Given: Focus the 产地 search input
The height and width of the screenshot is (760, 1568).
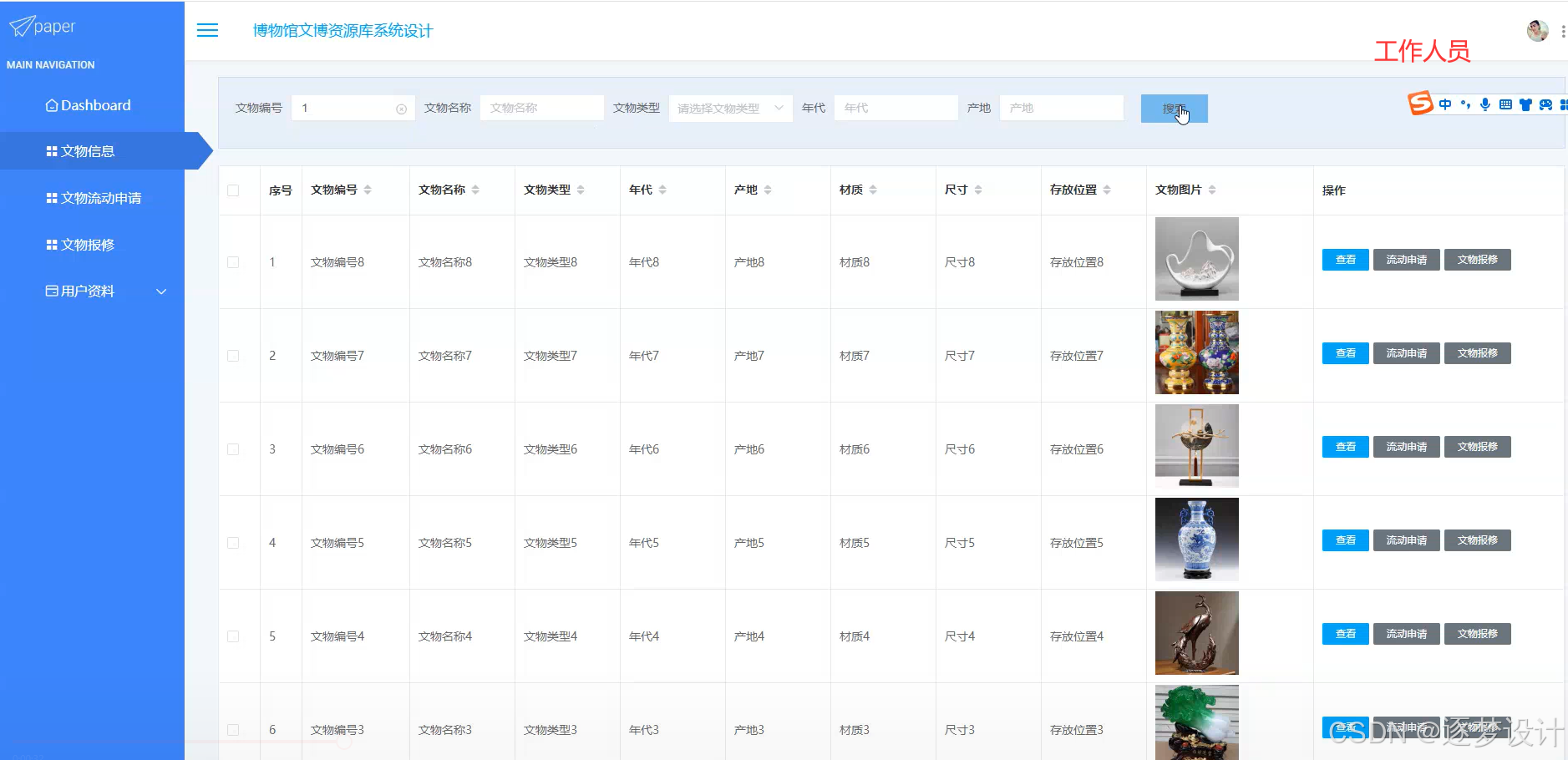Looking at the screenshot, I should [1061, 109].
